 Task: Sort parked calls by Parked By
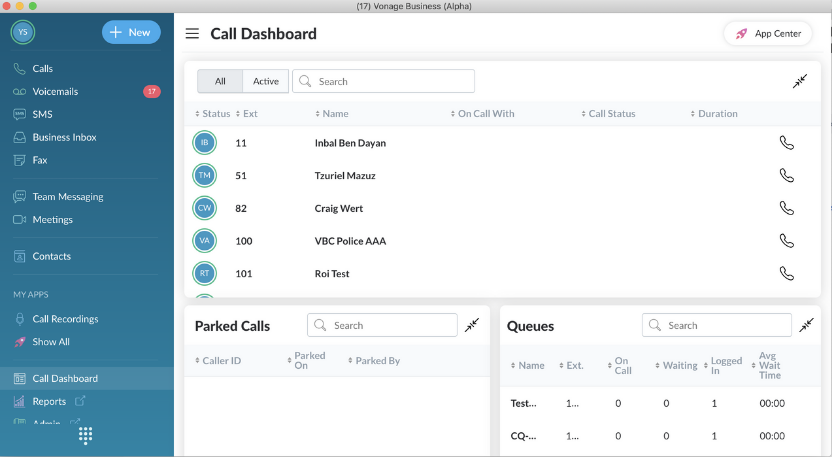374,360
